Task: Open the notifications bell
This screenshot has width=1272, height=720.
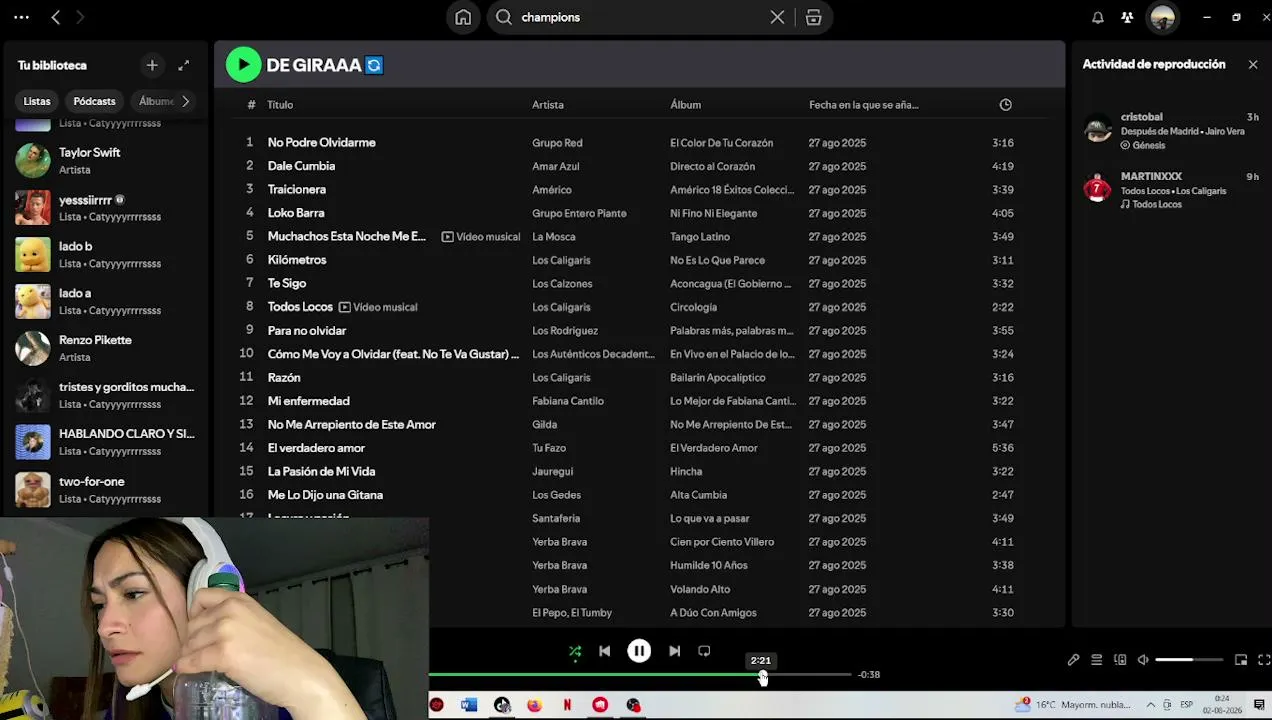Action: (1098, 17)
